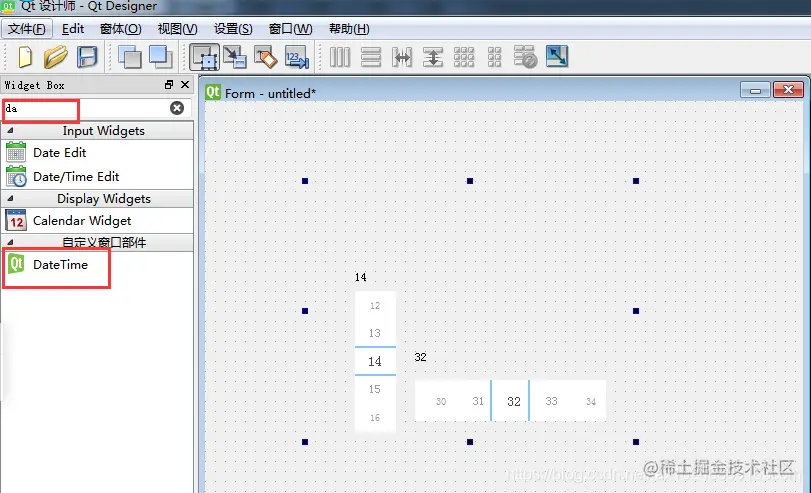Close the Widget Box panel
Image resolution: width=811 pixels, height=493 pixels.
(x=185, y=84)
